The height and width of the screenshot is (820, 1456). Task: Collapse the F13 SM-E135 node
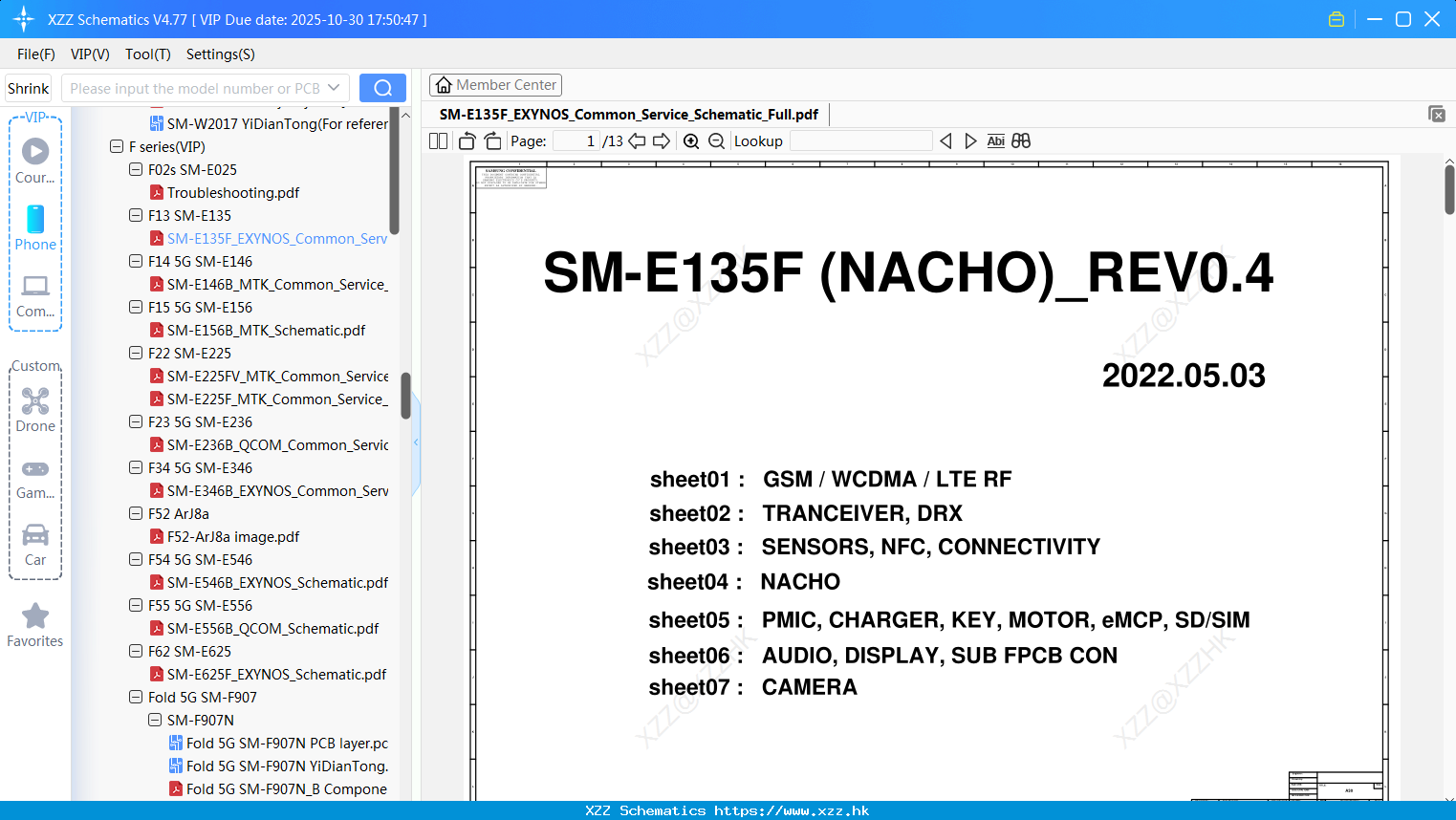click(136, 215)
